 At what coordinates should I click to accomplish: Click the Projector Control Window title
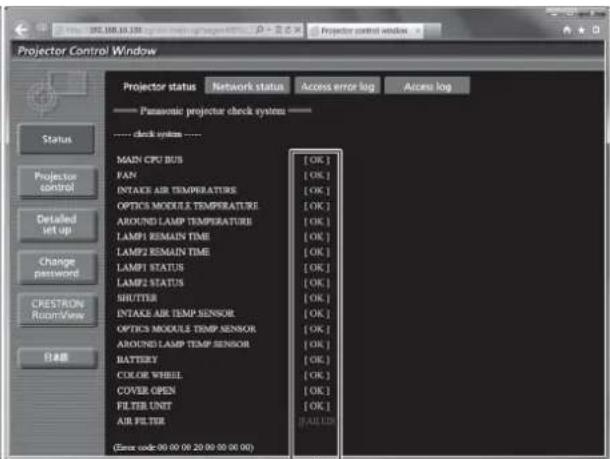[x=87, y=51]
